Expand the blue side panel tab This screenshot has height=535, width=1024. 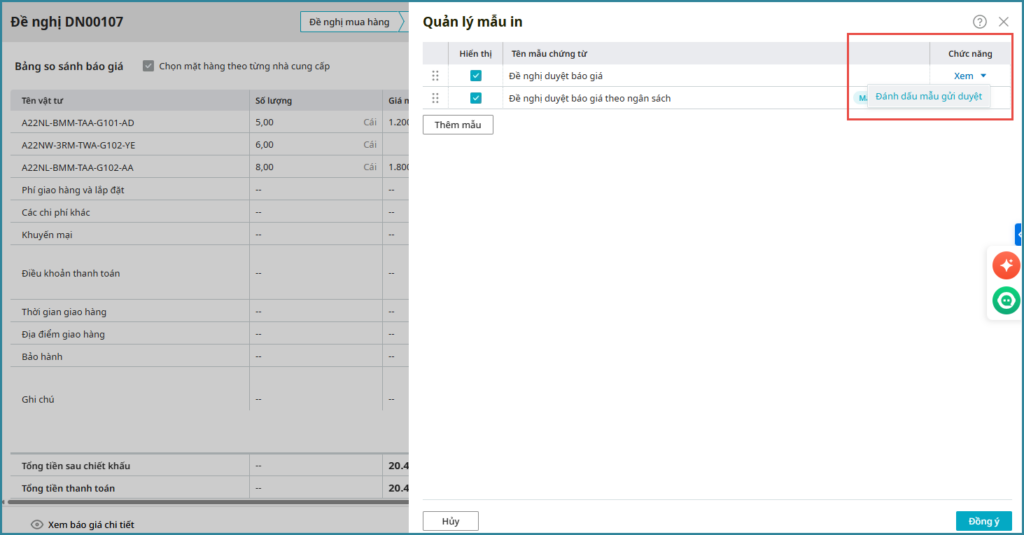click(x=1018, y=235)
